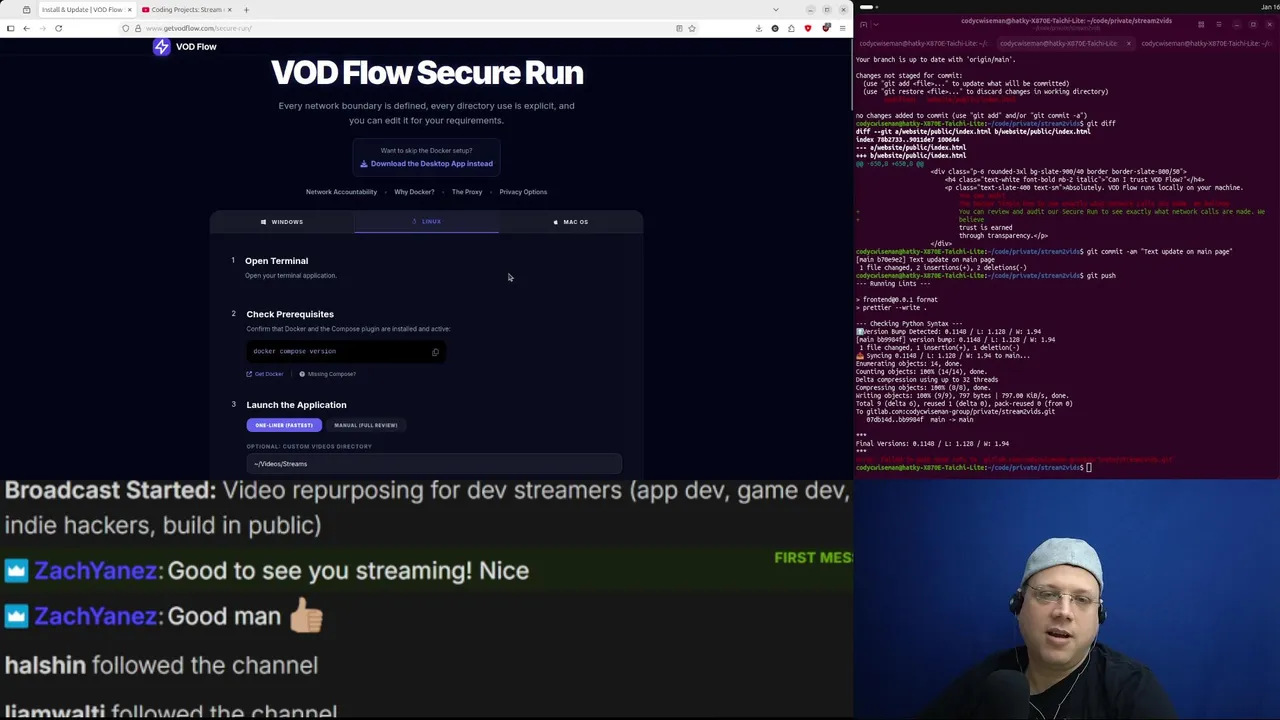
Task: Switch to the Windows instructions tab
Action: 282,222
